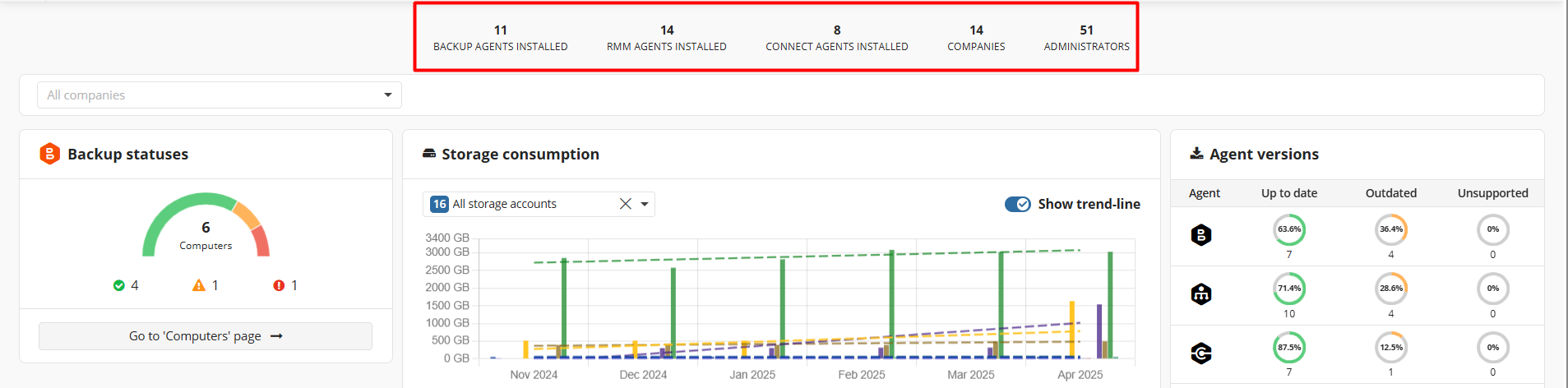Click the 28.6% outdated ring
The height and width of the screenshot is (388, 1568).
[x=1391, y=289]
